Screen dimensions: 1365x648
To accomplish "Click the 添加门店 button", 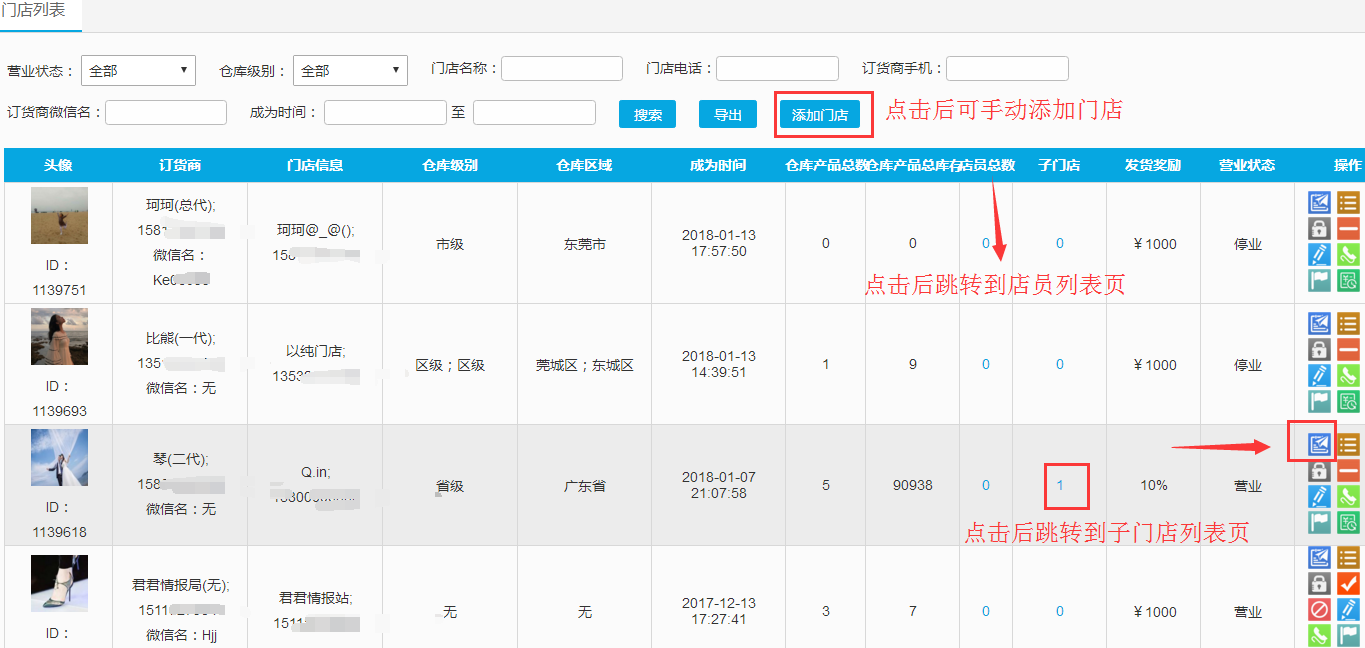I will coord(820,114).
